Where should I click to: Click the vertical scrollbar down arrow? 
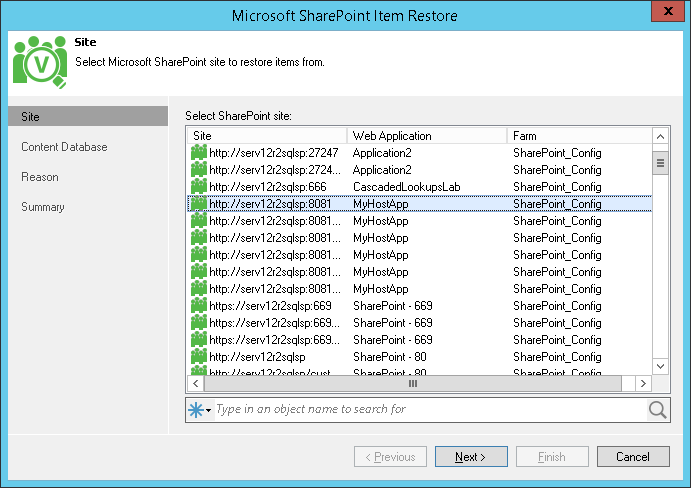point(660,366)
